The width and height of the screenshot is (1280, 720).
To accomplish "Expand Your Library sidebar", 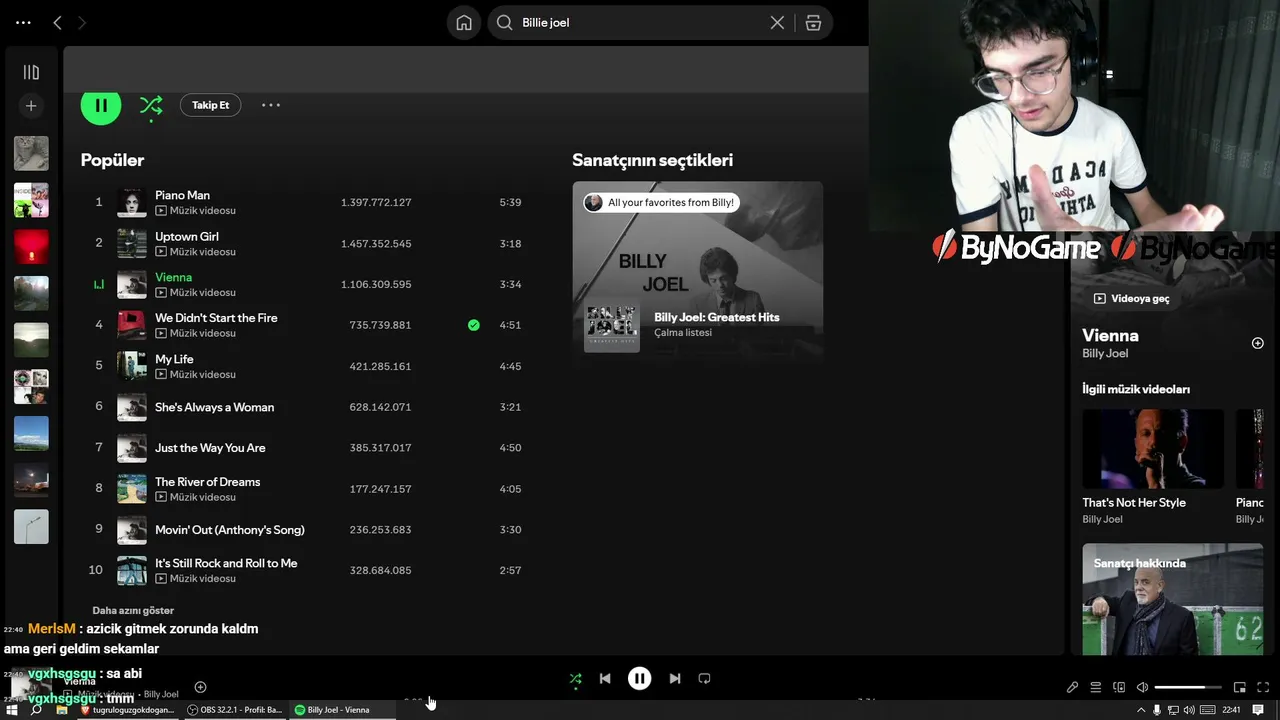I will (31, 72).
